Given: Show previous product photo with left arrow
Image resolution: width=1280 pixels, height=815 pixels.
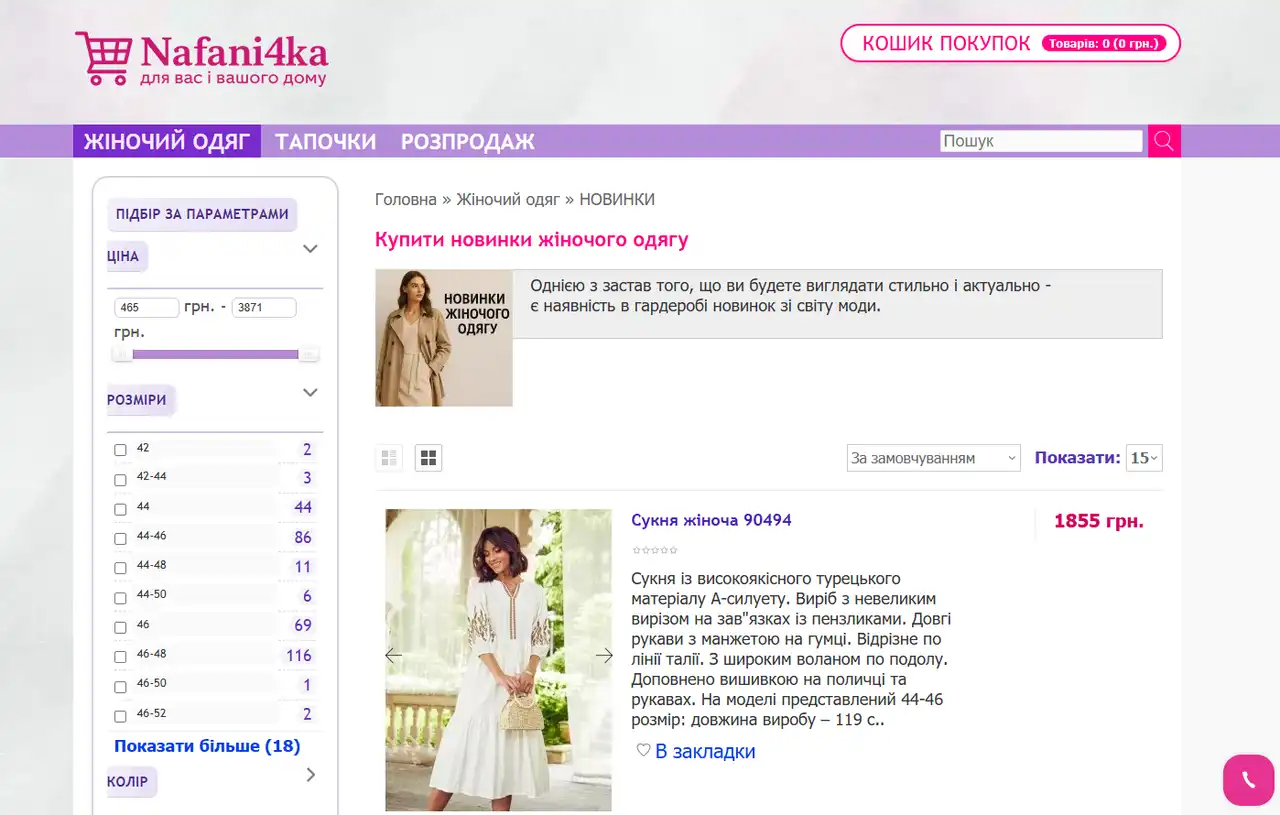Looking at the screenshot, I should click(393, 656).
